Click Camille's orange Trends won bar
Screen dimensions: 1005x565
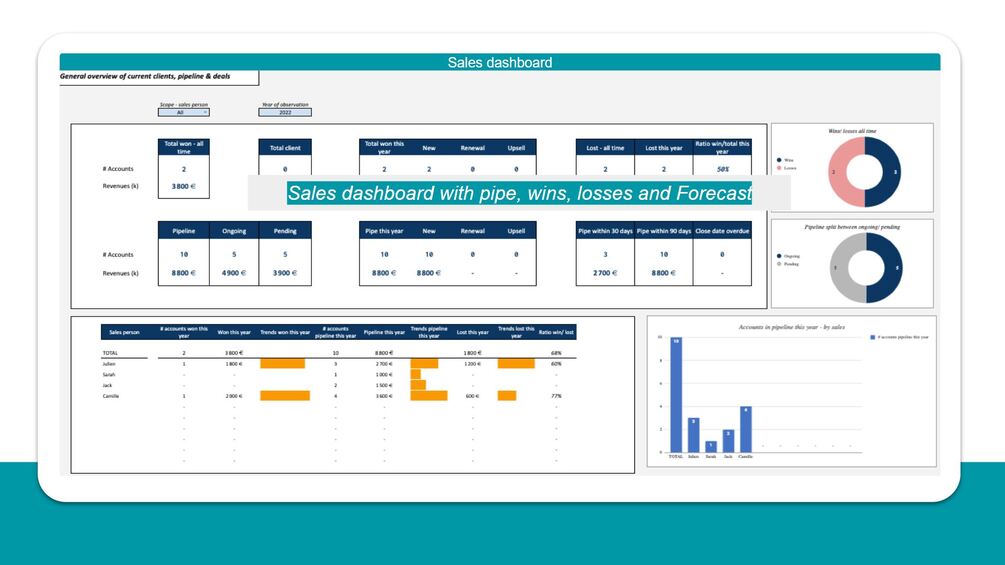pyautogui.click(x=285, y=396)
